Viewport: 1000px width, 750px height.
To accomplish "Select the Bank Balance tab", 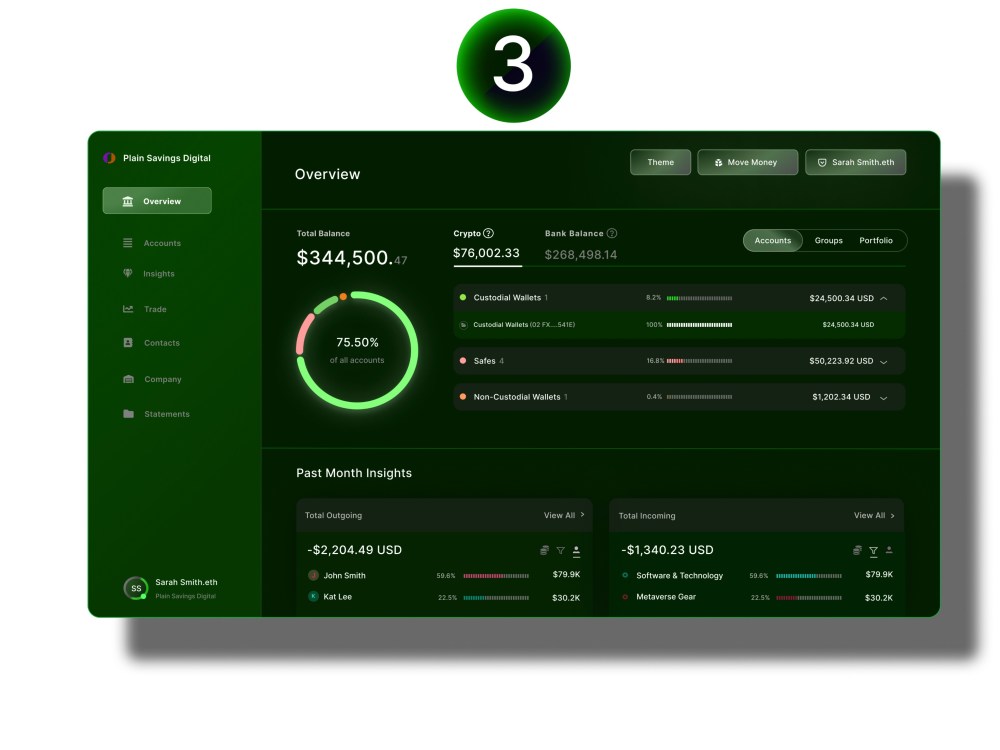I will pos(581,246).
